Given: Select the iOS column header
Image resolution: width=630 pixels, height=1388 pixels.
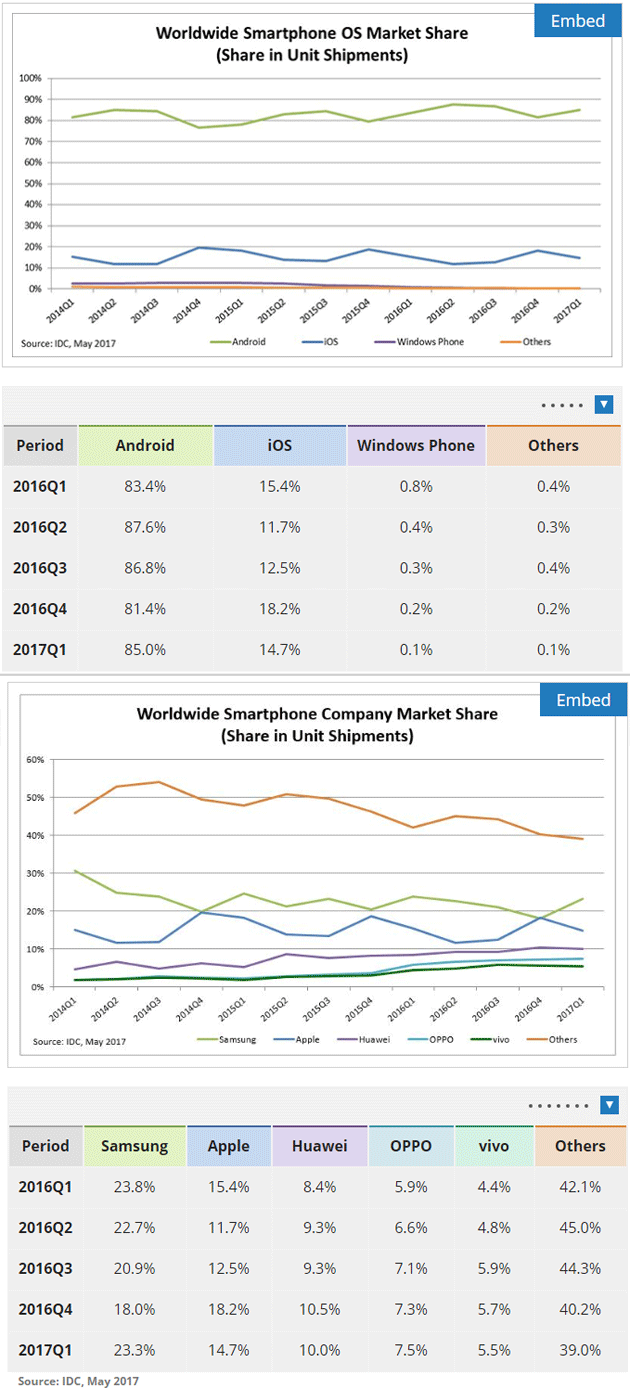Looking at the screenshot, I should click(280, 446).
